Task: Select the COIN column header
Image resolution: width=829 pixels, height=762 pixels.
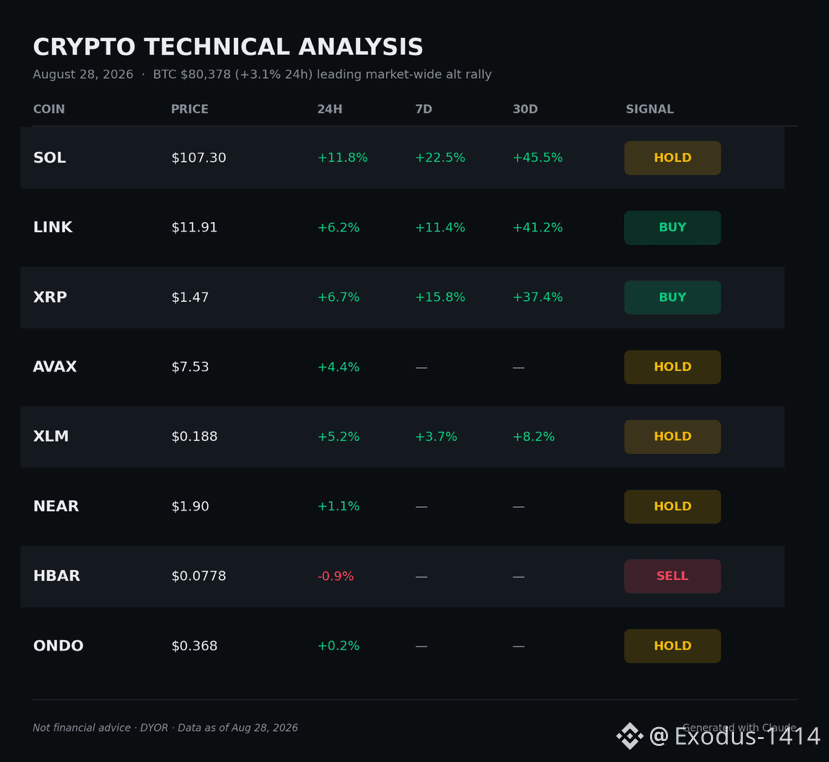Action: pos(49,109)
